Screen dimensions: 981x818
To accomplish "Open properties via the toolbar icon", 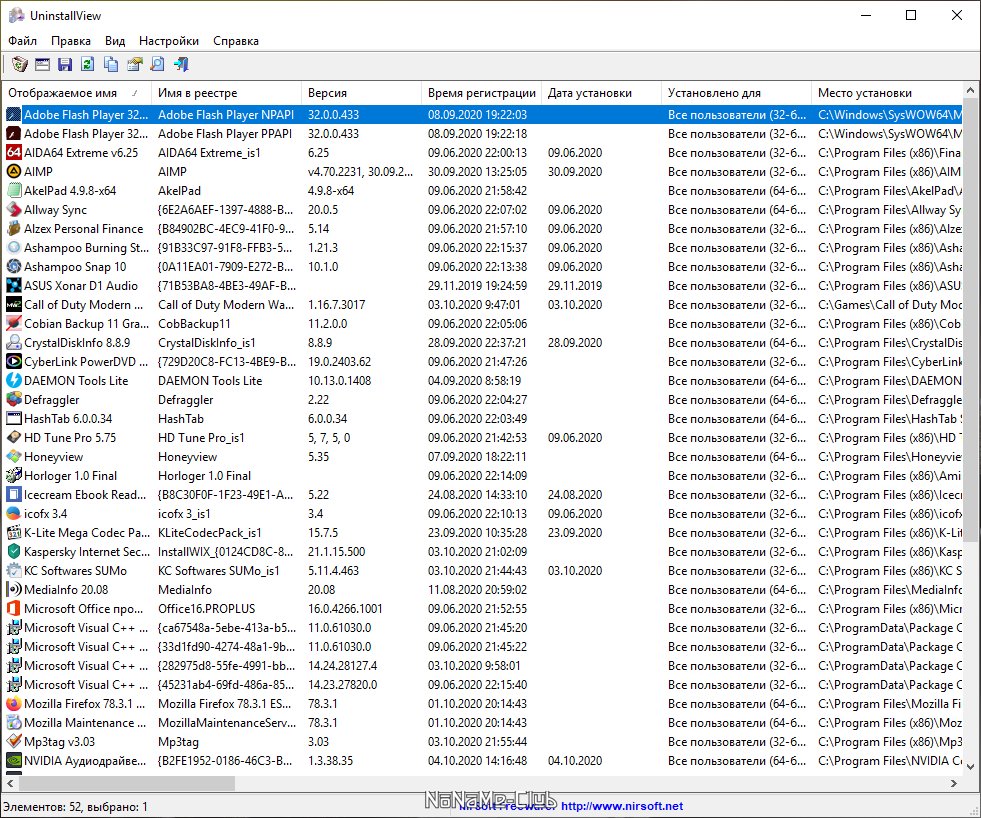I will (134, 65).
